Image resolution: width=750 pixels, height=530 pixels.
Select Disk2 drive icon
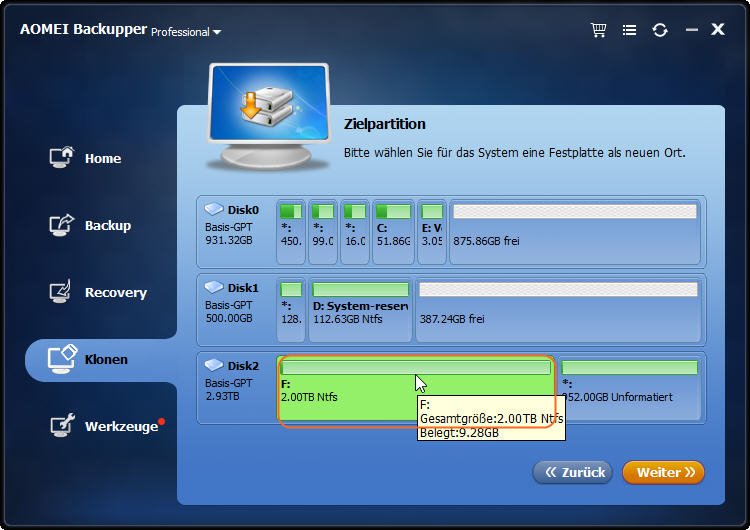coord(214,365)
